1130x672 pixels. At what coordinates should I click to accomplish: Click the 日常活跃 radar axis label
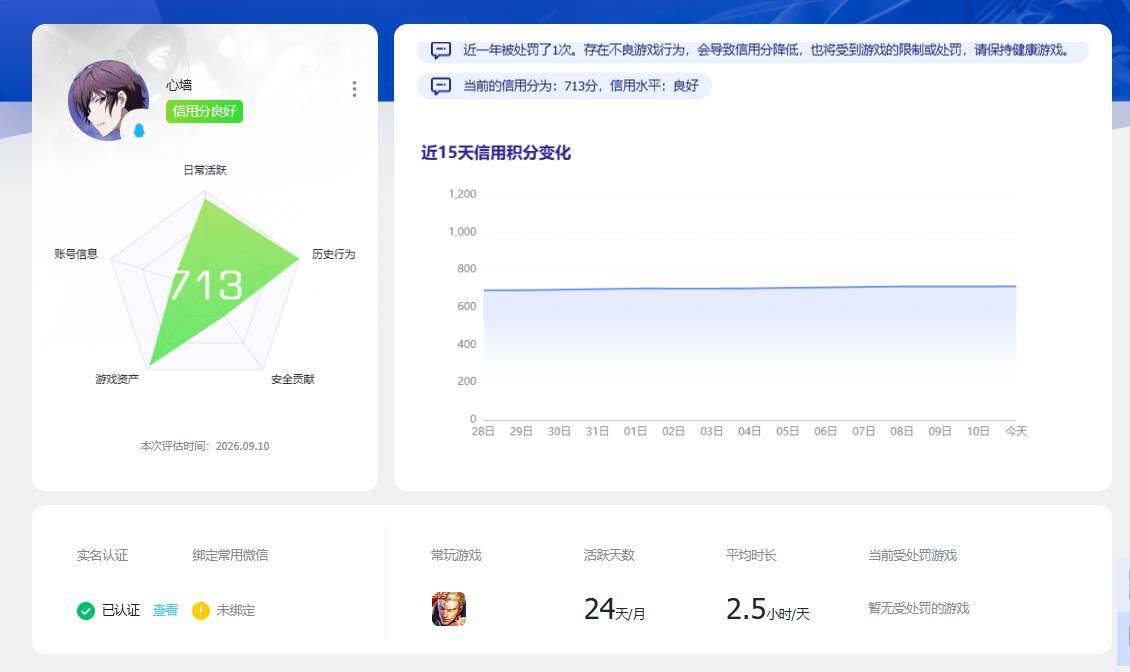tap(205, 170)
